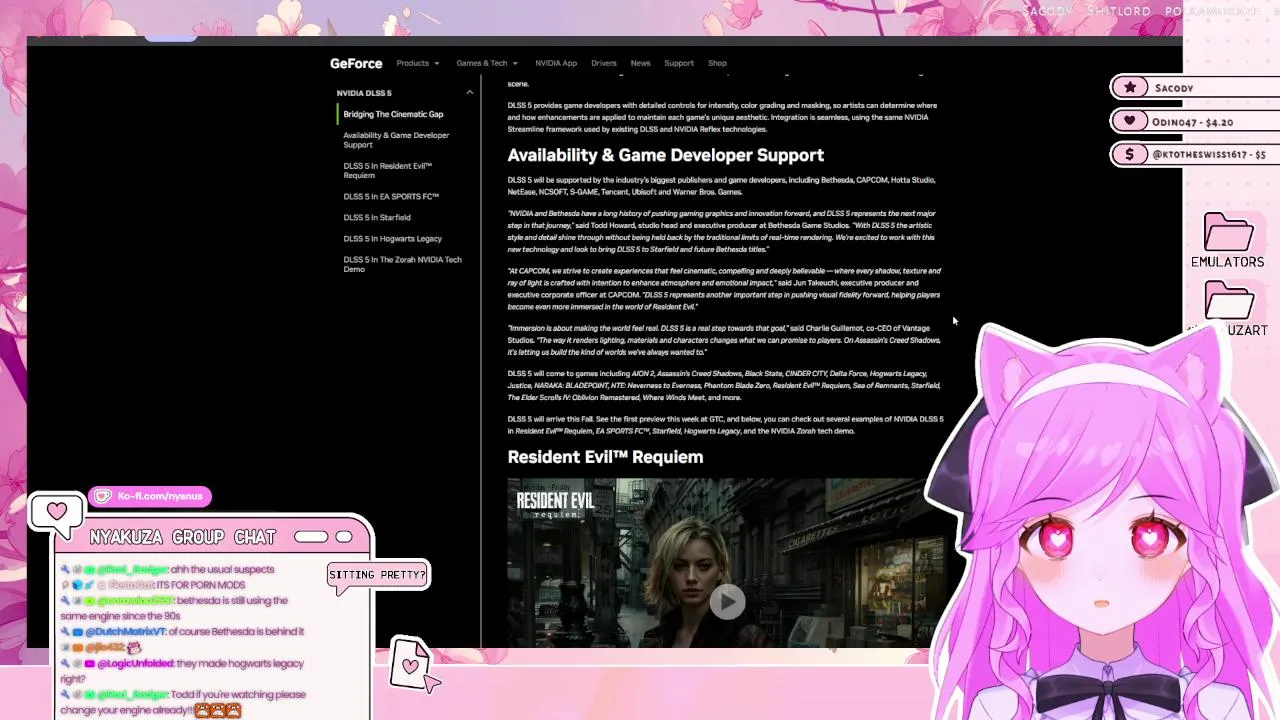Go to the Drivers page
Viewport: 1280px width, 720px height.
point(604,63)
